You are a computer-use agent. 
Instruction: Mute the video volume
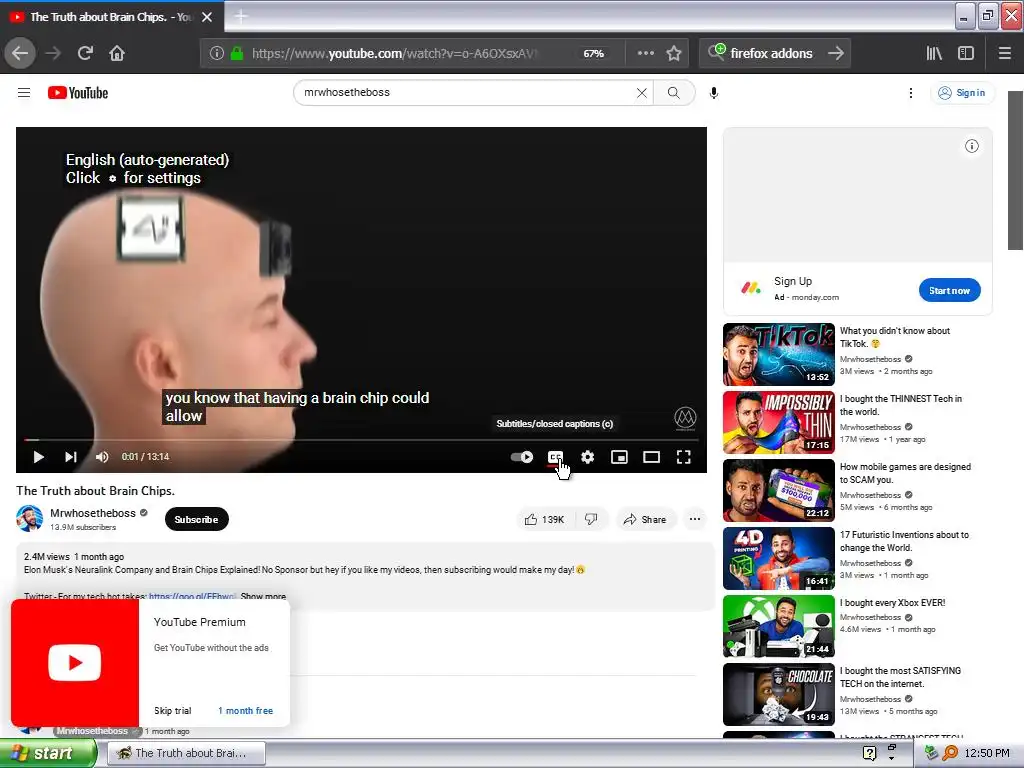(102, 457)
